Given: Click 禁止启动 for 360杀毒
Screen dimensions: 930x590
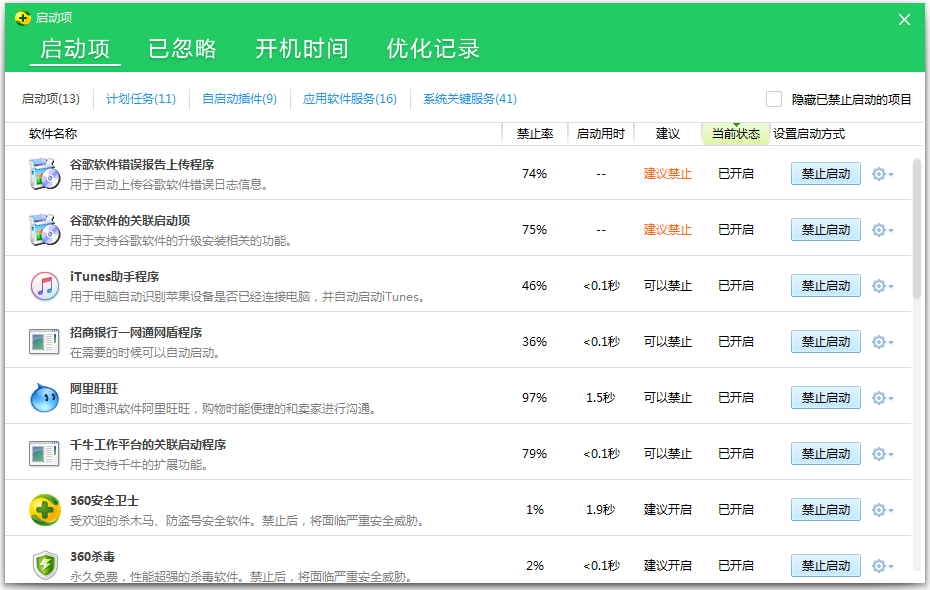Looking at the screenshot, I should tap(826, 566).
